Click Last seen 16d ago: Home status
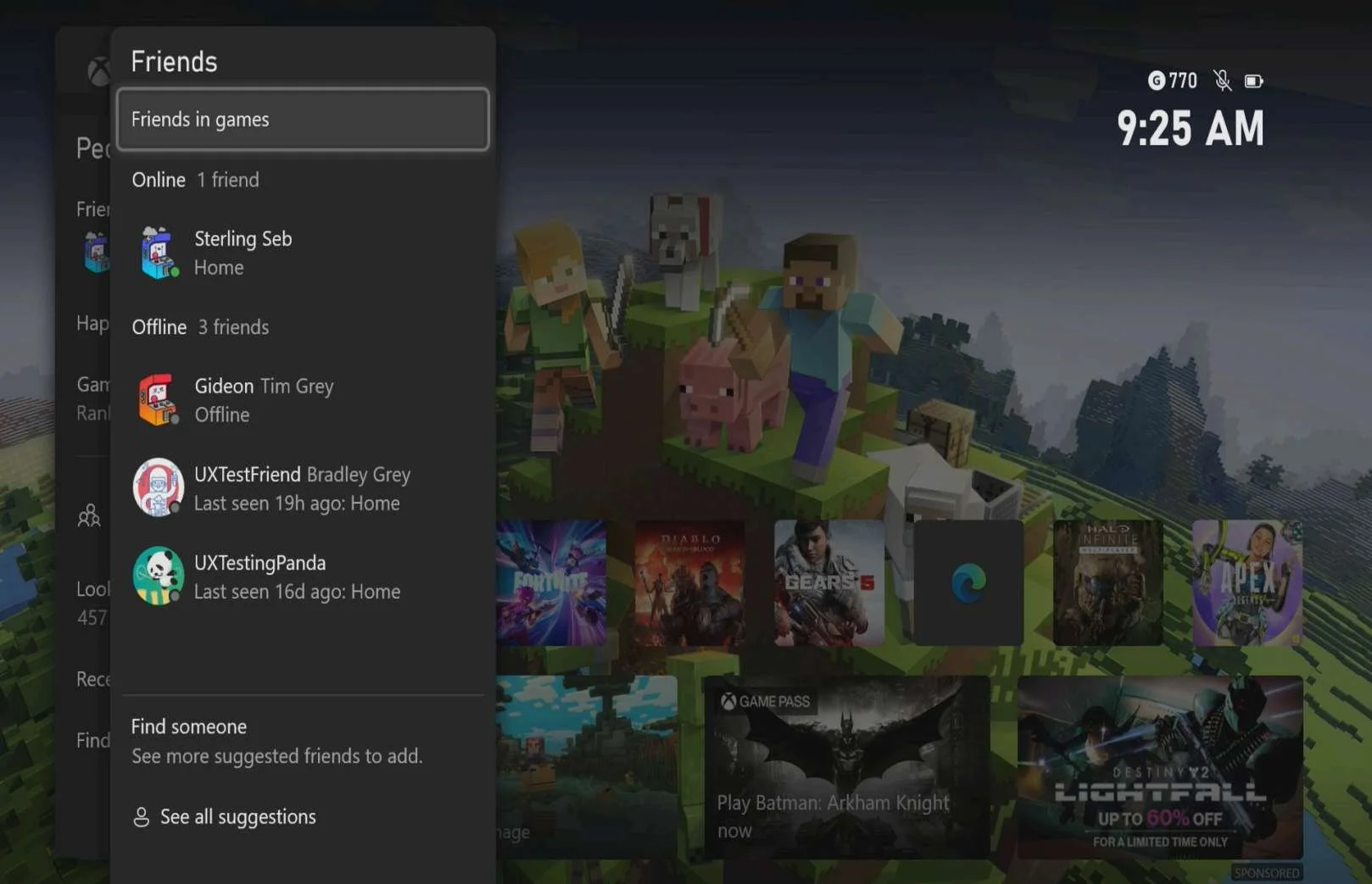This screenshot has height=884, width=1372. pos(297,592)
